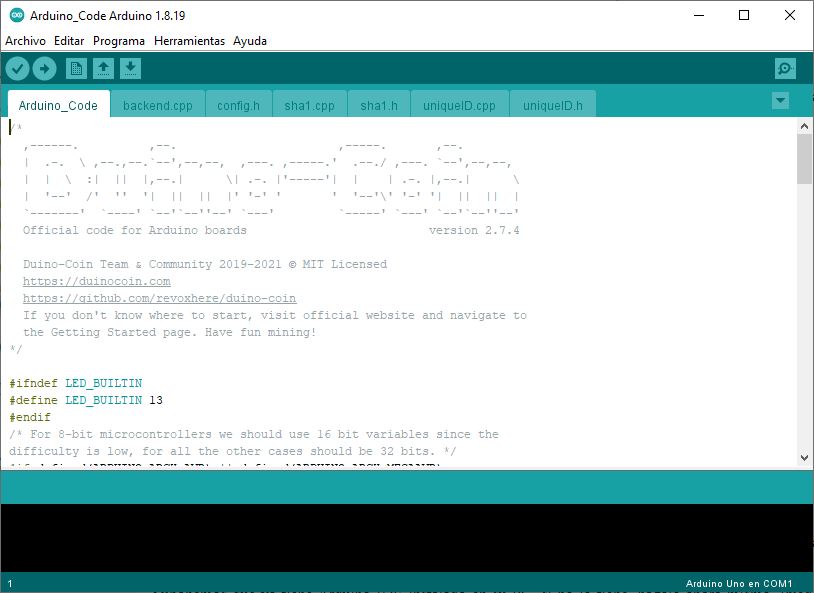Click the Verify checkmark button
The width and height of the screenshot is (814, 593).
pyautogui.click(x=17, y=69)
